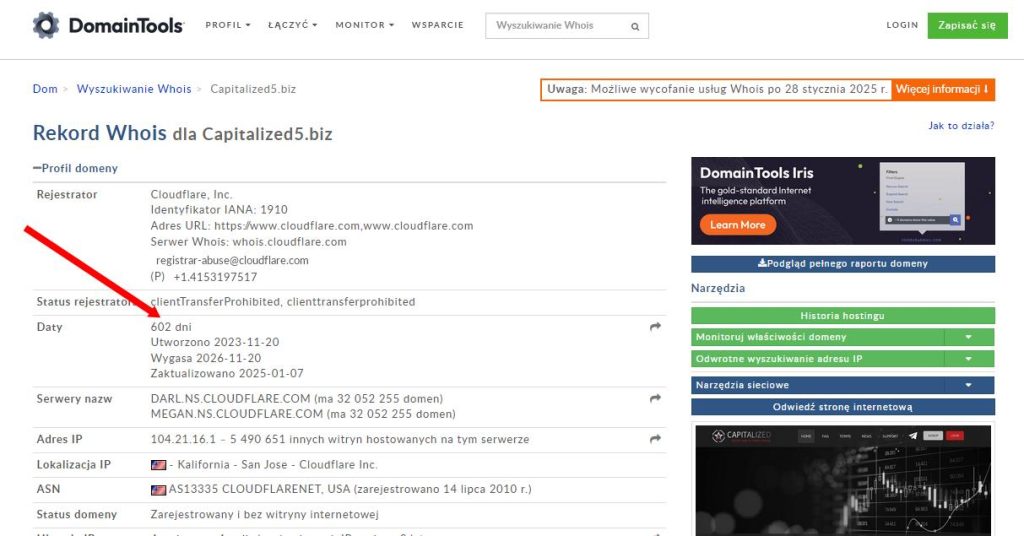Click the search magnifier icon in Whois box
1024x536 pixels.
[x=635, y=27]
